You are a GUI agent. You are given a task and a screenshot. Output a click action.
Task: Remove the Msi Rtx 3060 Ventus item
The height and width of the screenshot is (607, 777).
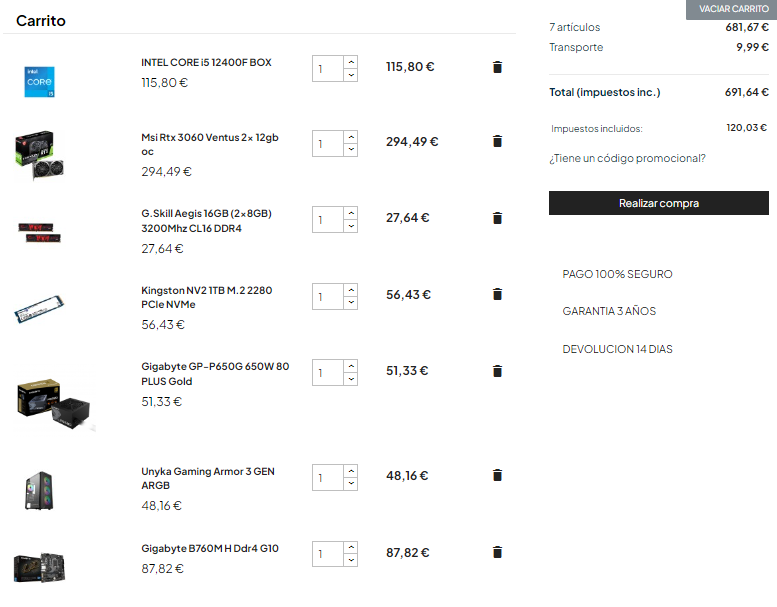point(497,141)
